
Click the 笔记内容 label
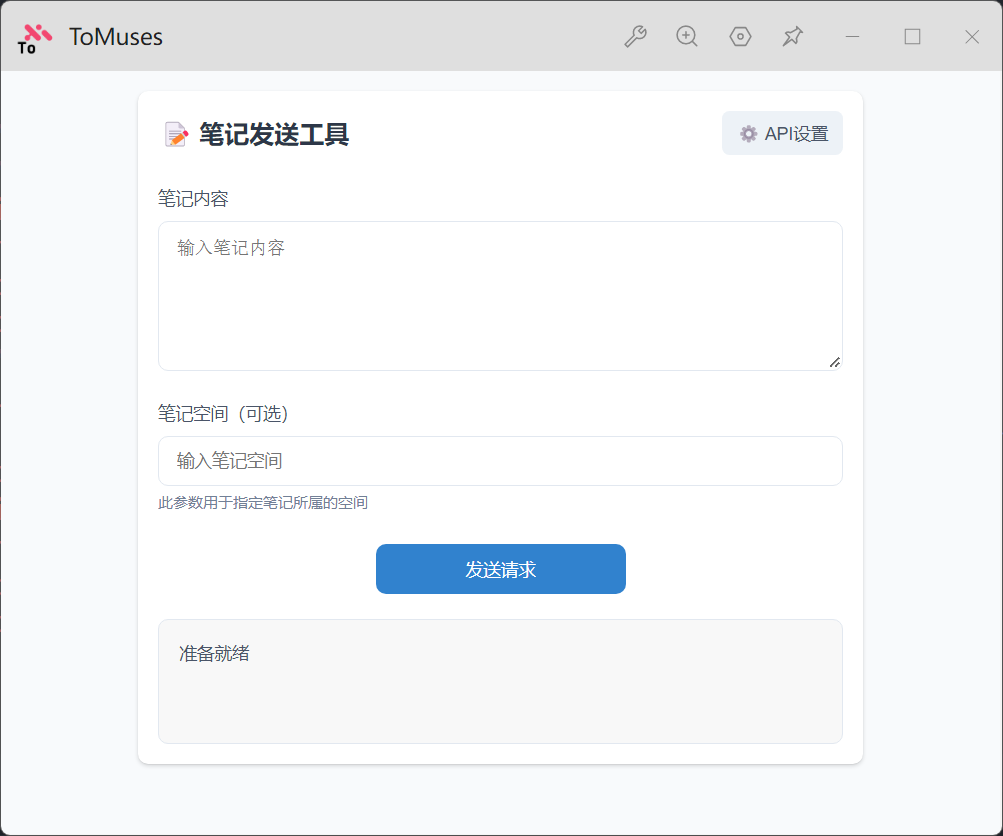(193, 198)
